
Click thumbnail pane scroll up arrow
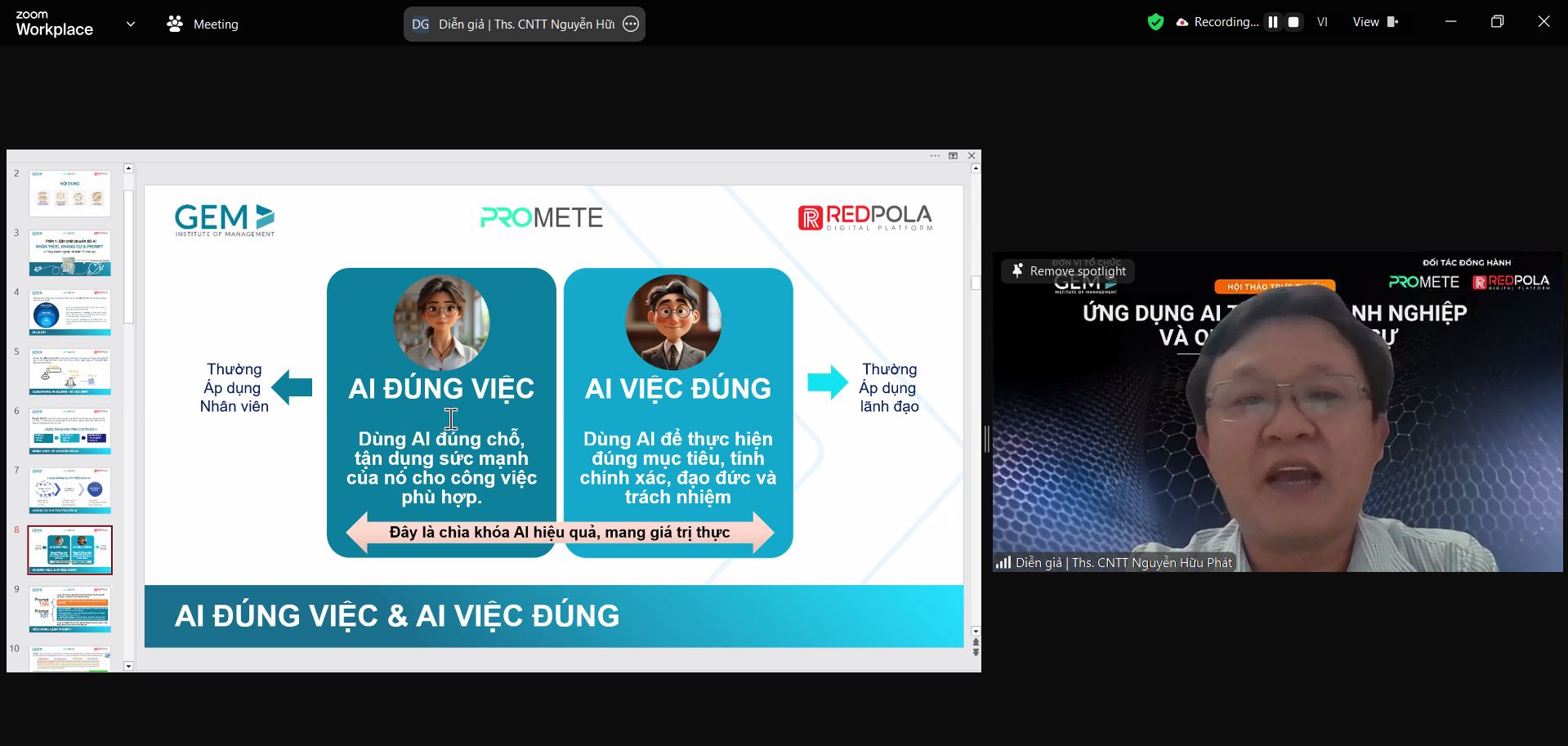click(128, 168)
